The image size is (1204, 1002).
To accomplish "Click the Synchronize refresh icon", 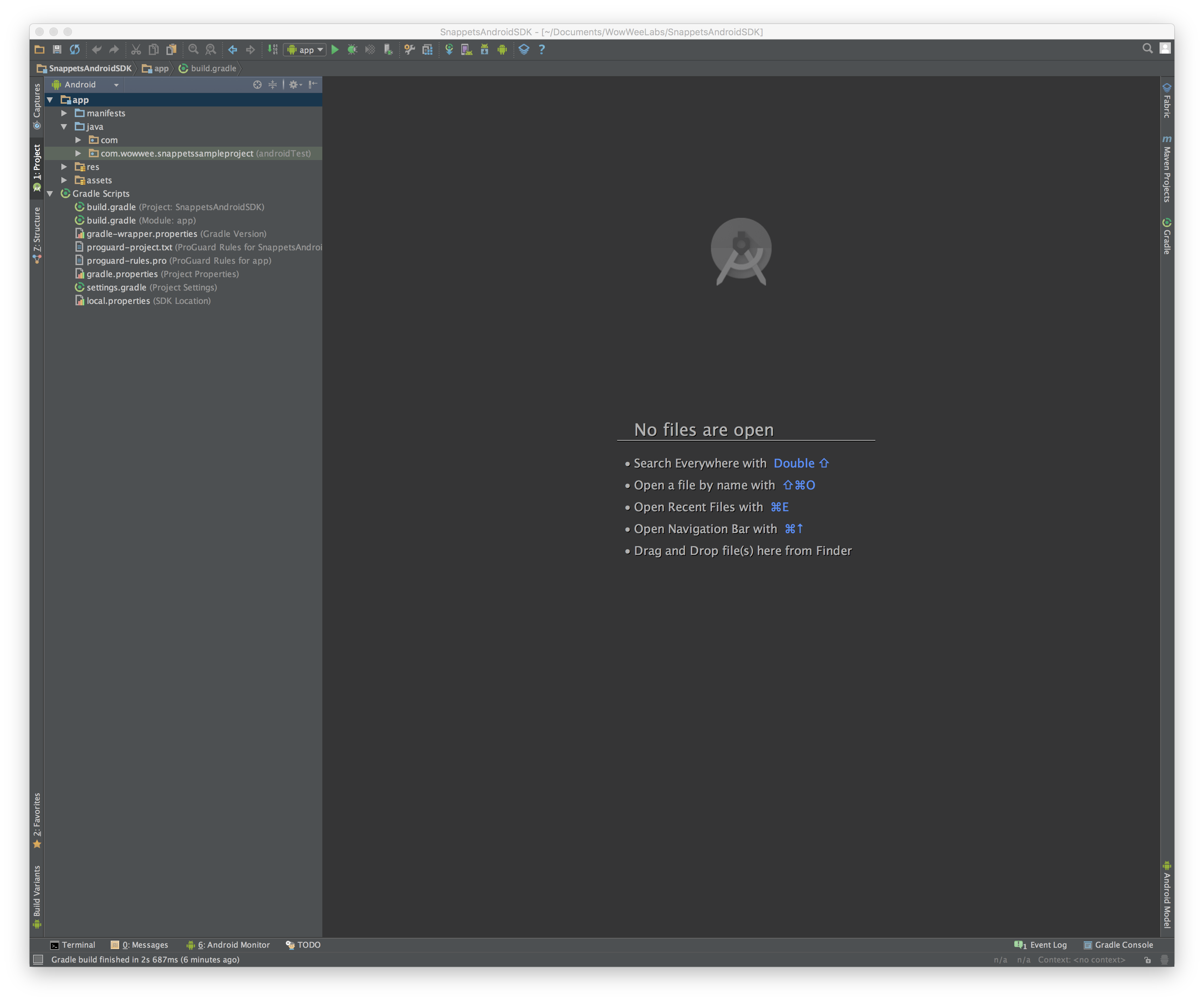I will tap(74, 50).
